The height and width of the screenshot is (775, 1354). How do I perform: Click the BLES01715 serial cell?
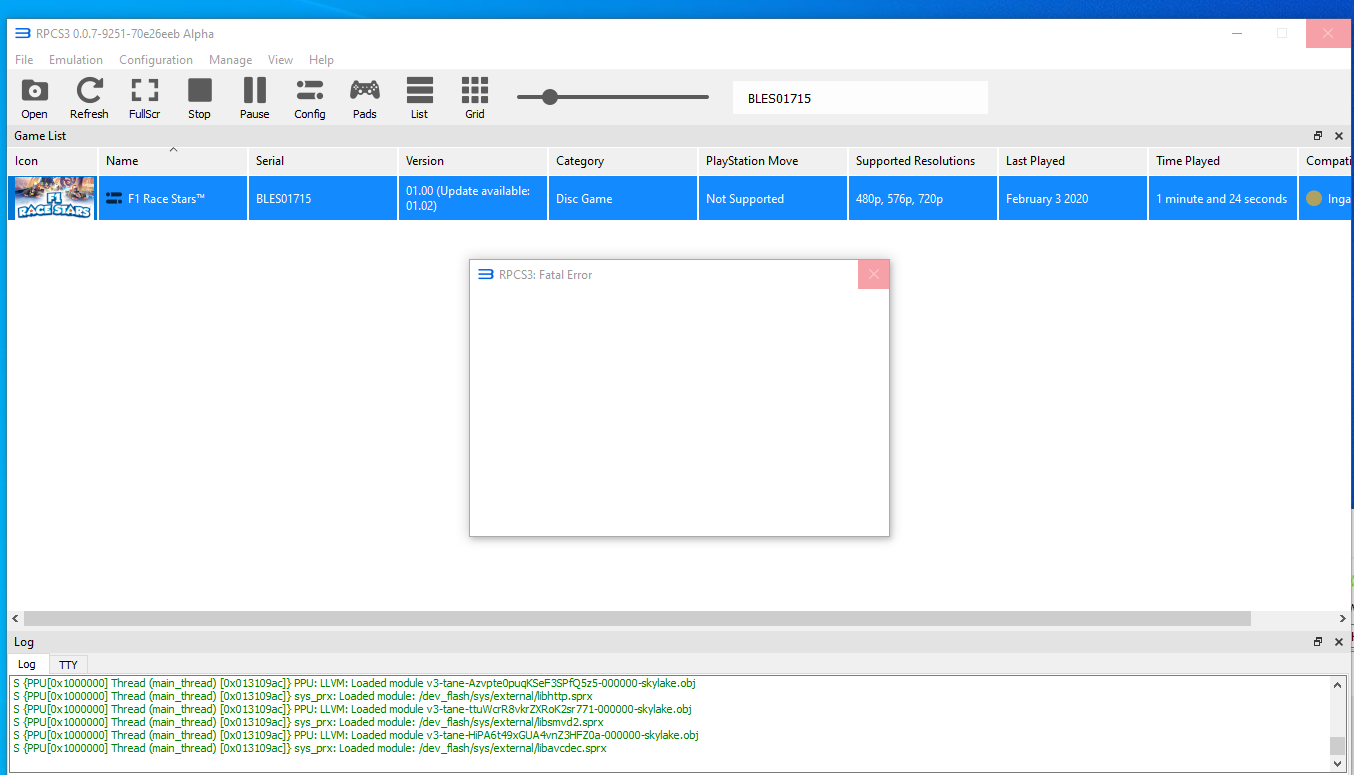(323, 198)
